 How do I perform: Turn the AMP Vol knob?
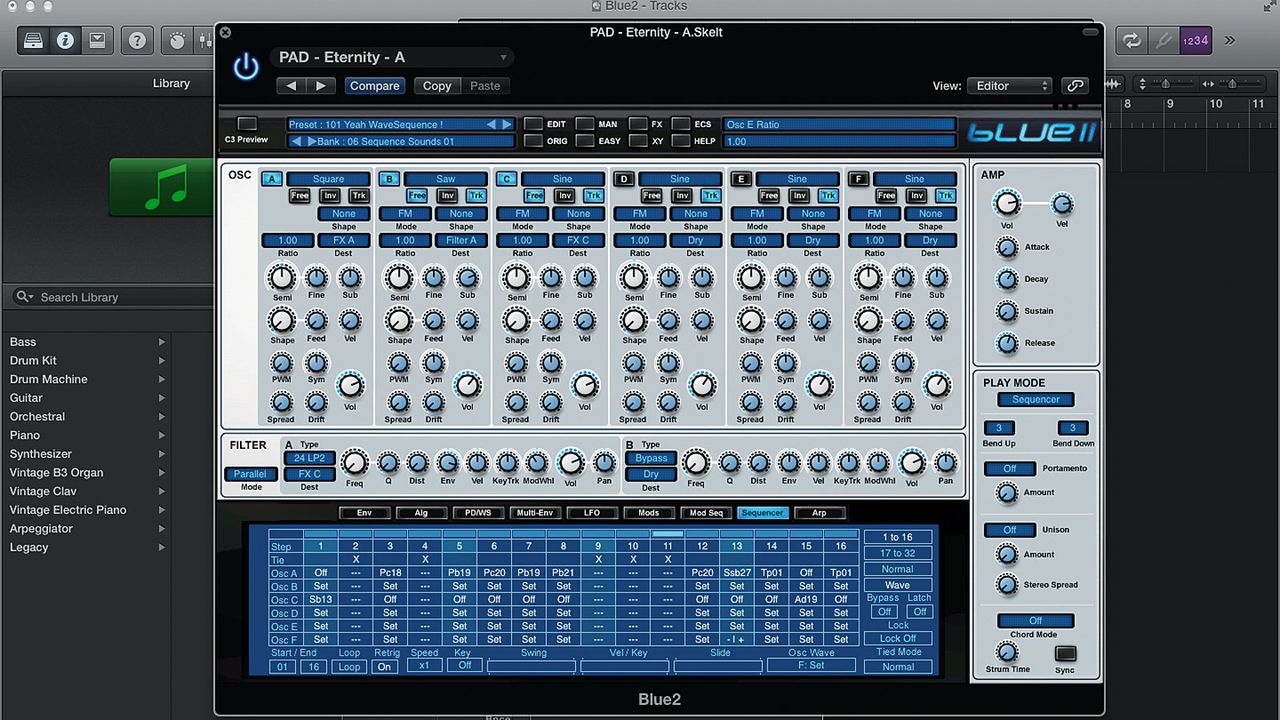1007,204
